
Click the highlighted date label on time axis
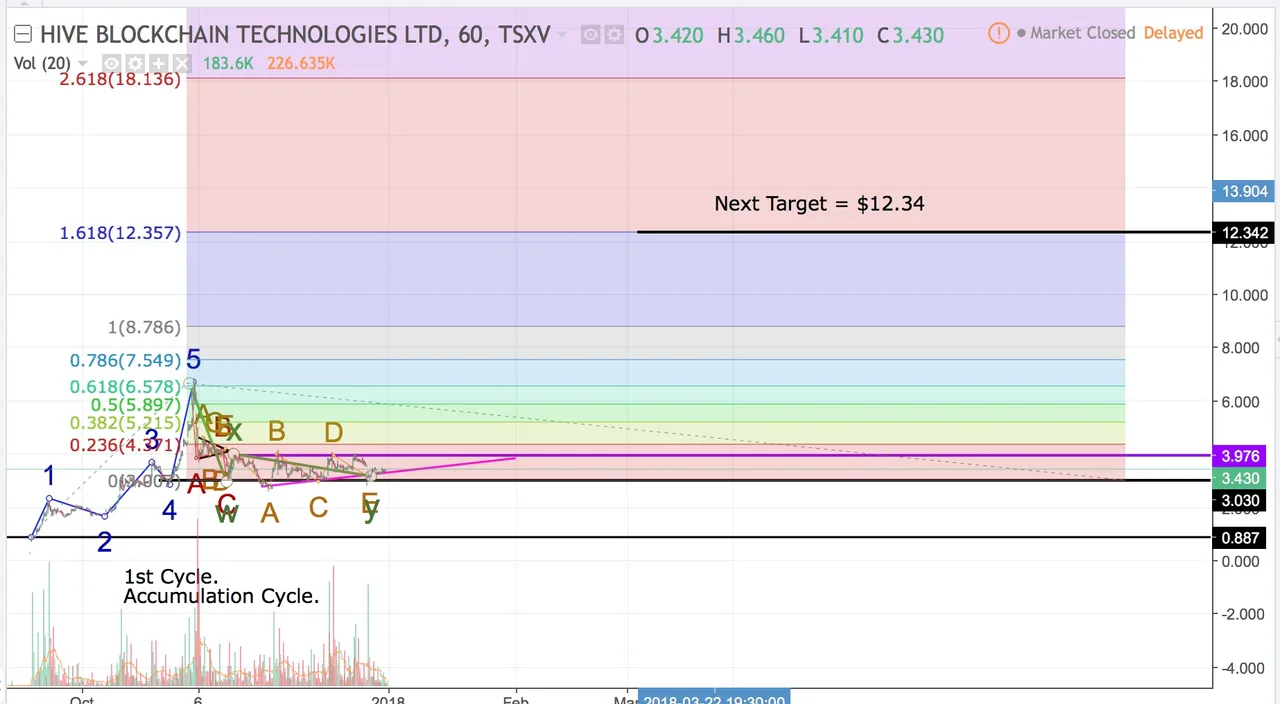tap(714, 697)
